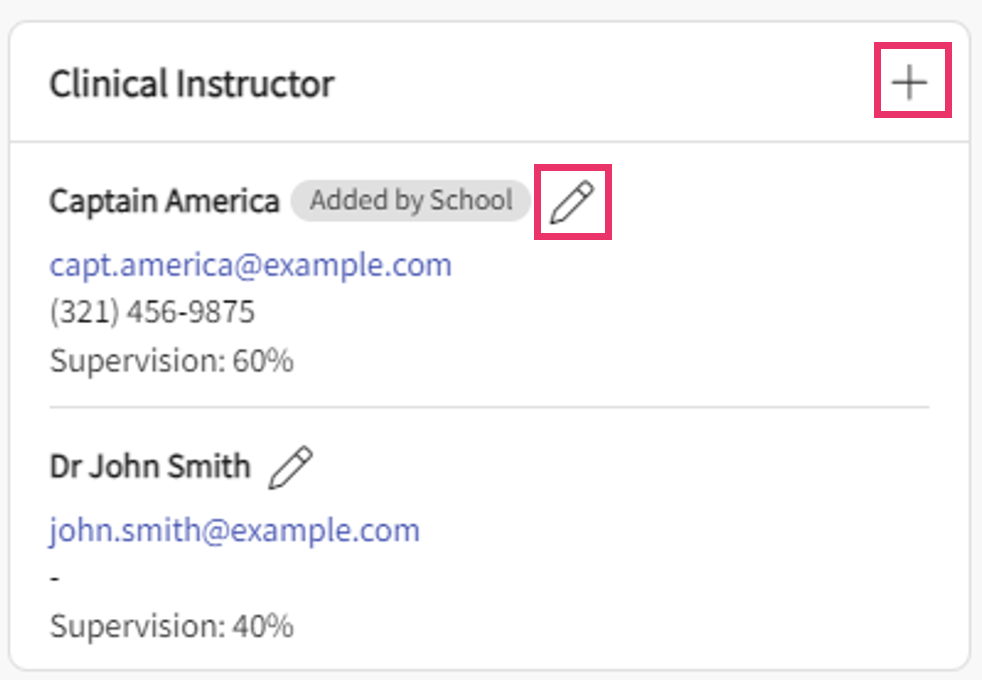The height and width of the screenshot is (680, 982).
Task: Click the blank header space left of plus icon
Action: click(600, 84)
